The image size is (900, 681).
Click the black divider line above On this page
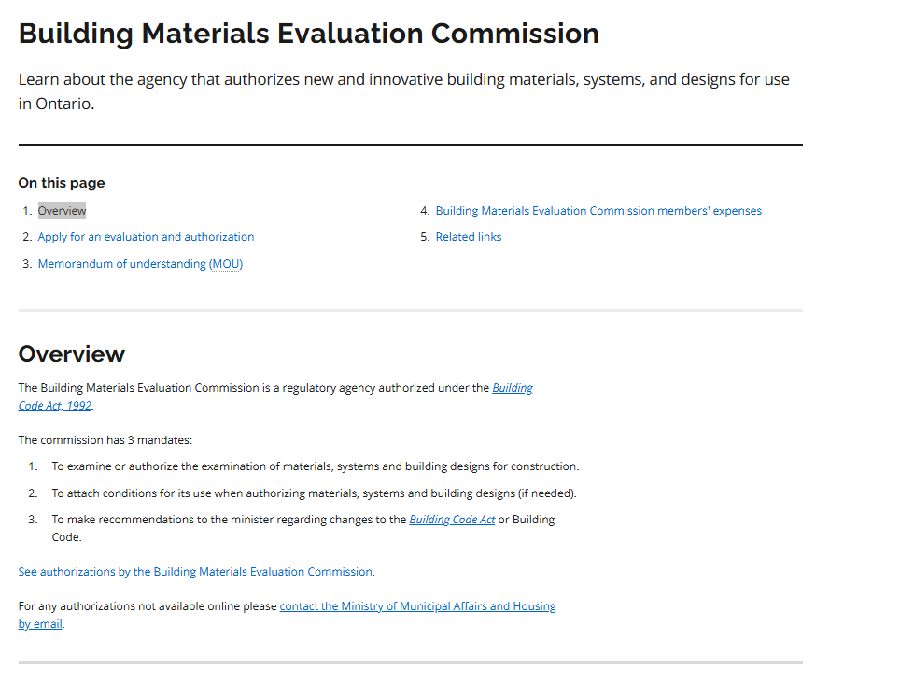click(410, 145)
